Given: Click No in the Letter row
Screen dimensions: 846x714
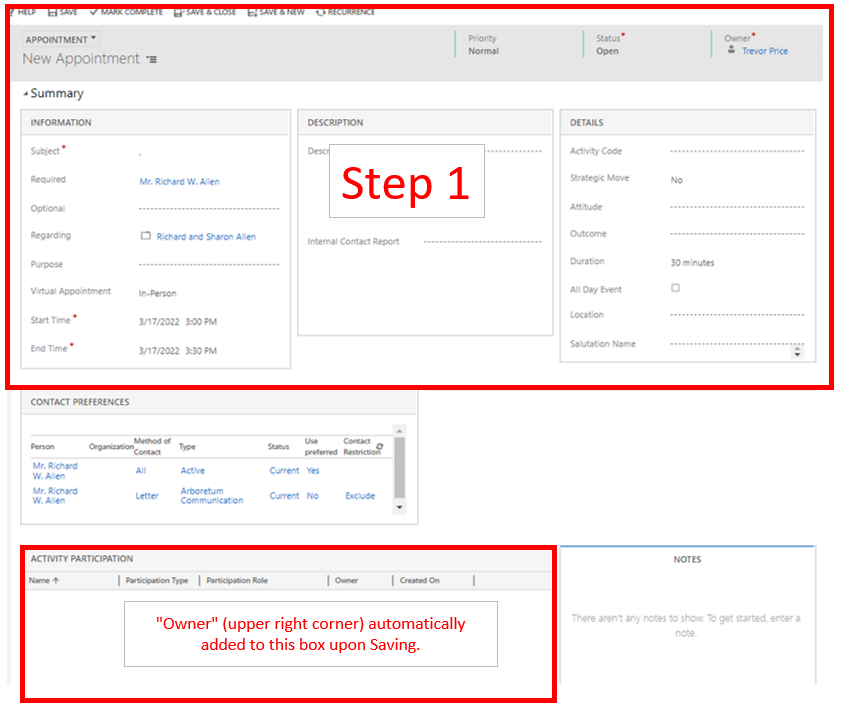Looking at the screenshot, I should pos(312,496).
